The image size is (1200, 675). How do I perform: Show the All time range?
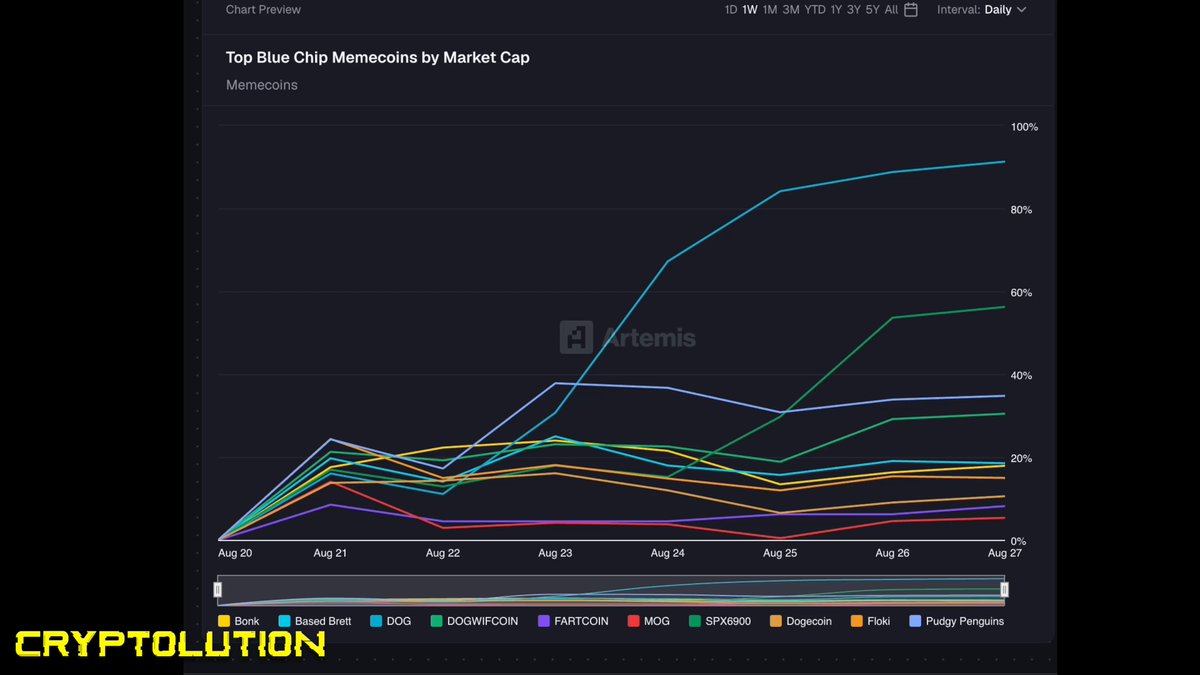click(891, 10)
